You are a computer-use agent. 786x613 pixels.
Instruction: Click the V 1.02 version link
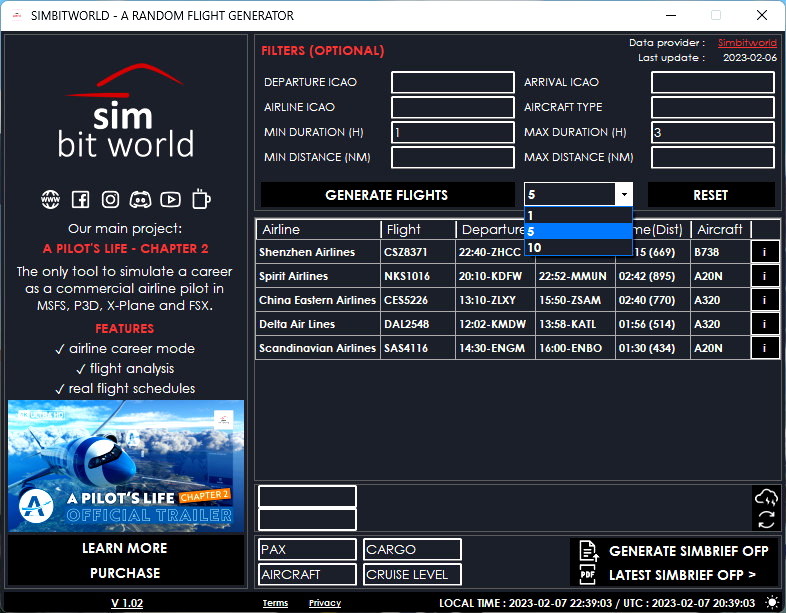pyautogui.click(x=127, y=603)
